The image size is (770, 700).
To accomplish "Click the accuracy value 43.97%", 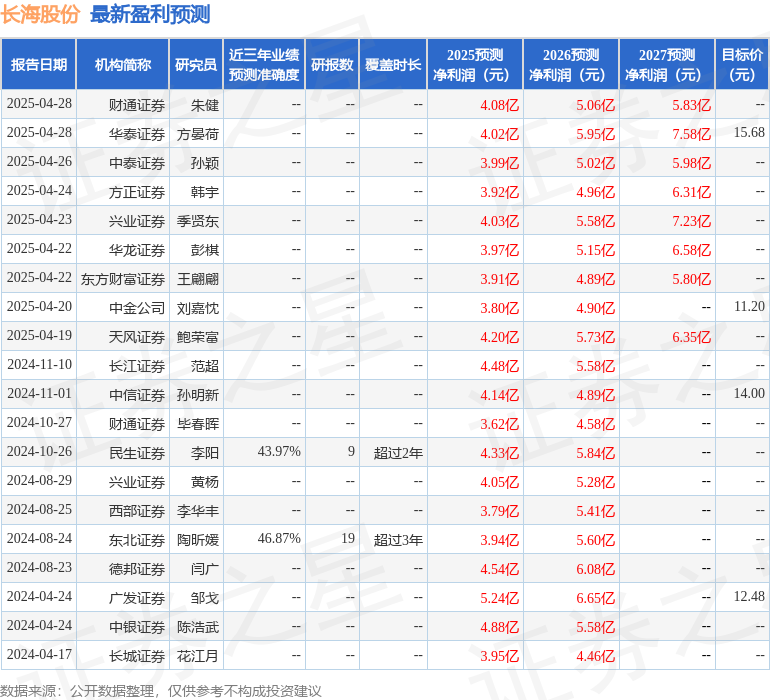I will [x=279, y=451].
